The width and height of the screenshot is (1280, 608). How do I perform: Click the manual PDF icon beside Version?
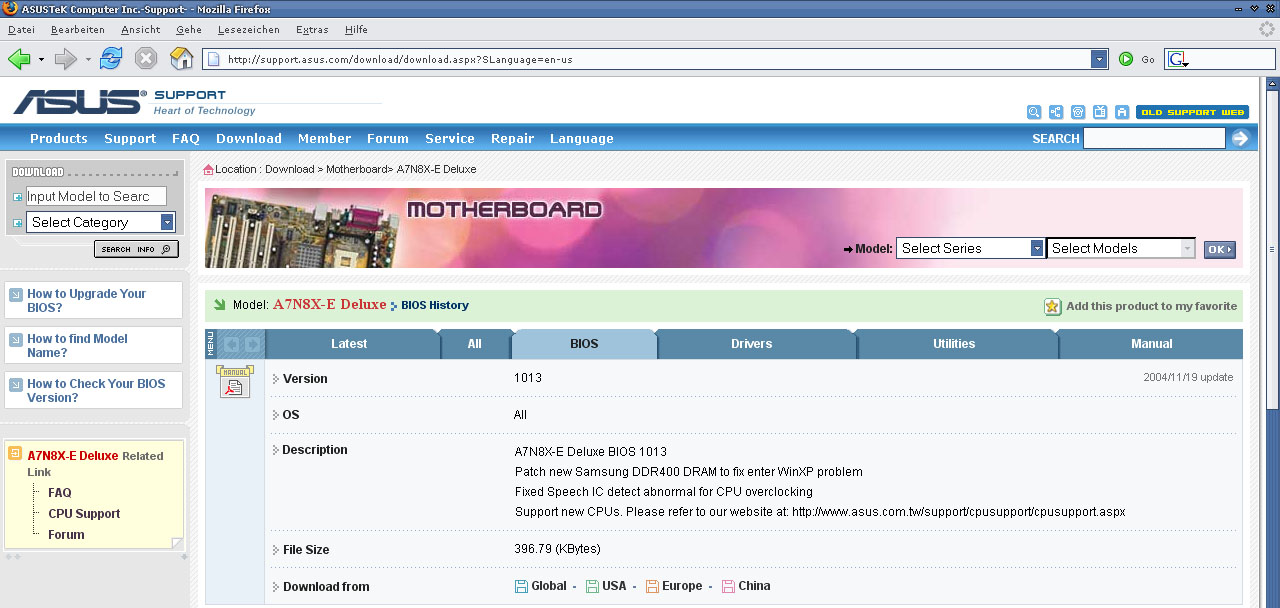(x=235, y=381)
